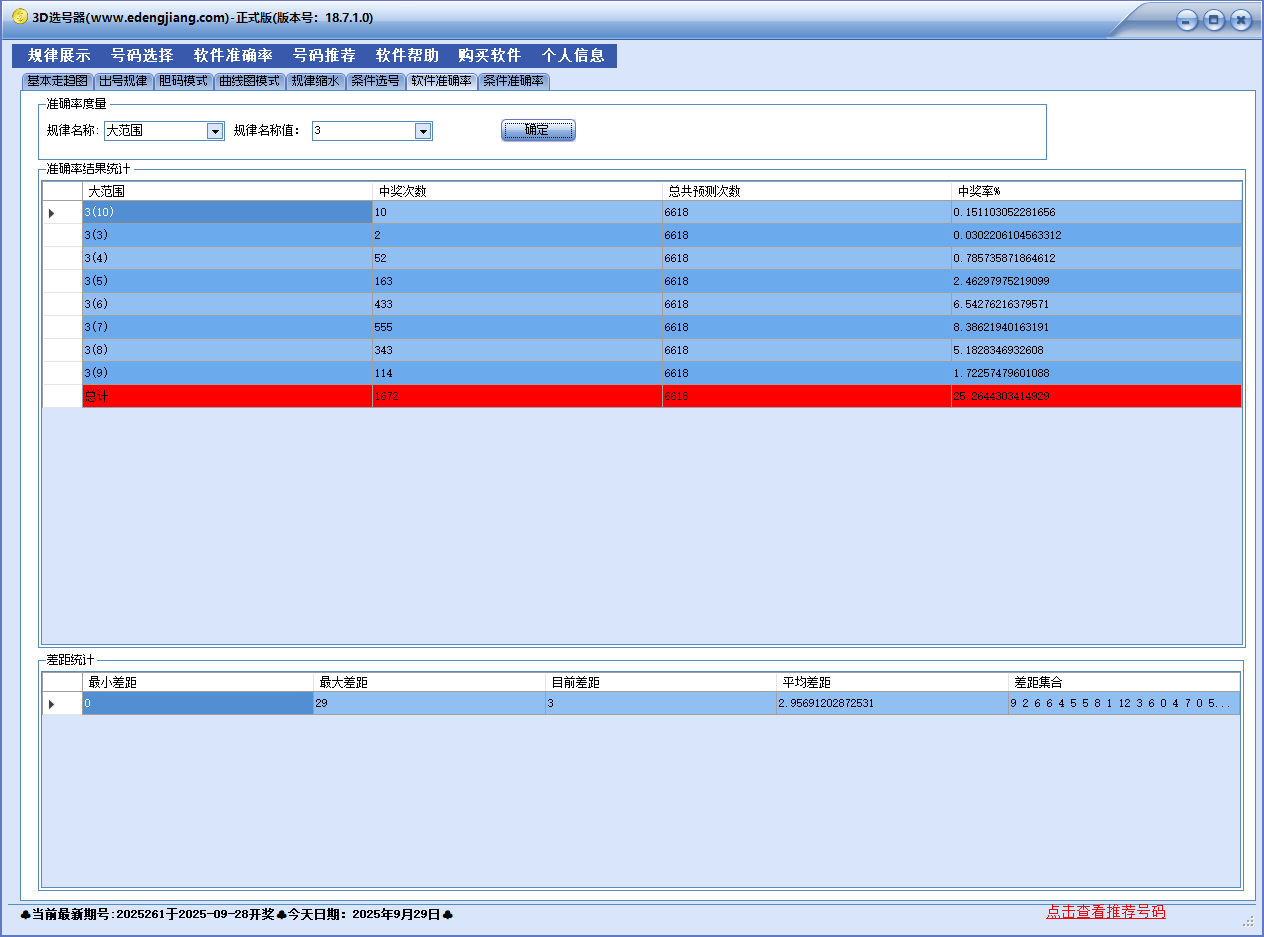The height and width of the screenshot is (937, 1264).
Task: Open the 规律名称 dropdown arrow
Action: 215,131
